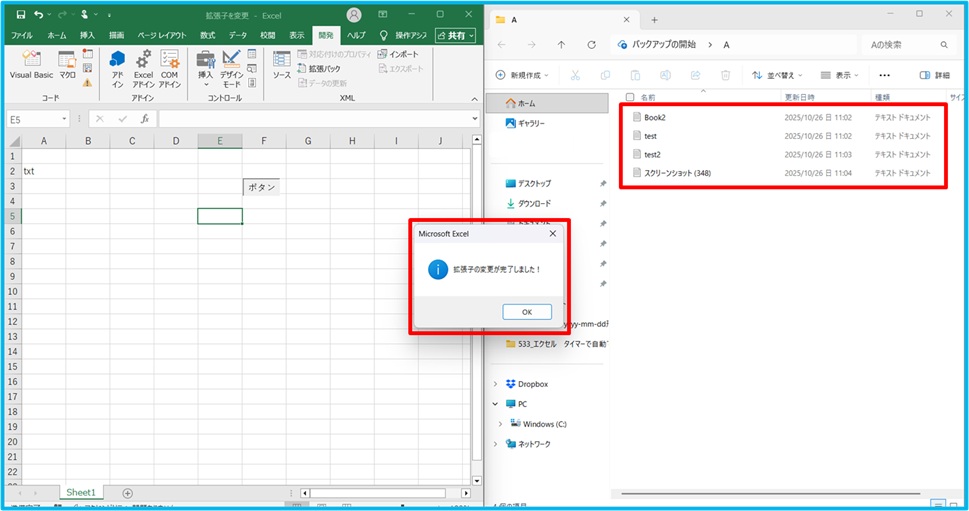Image resolution: width=969 pixels, height=511 pixels.
Task: Toggle the 詳細 details pane
Action: click(x=934, y=75)
